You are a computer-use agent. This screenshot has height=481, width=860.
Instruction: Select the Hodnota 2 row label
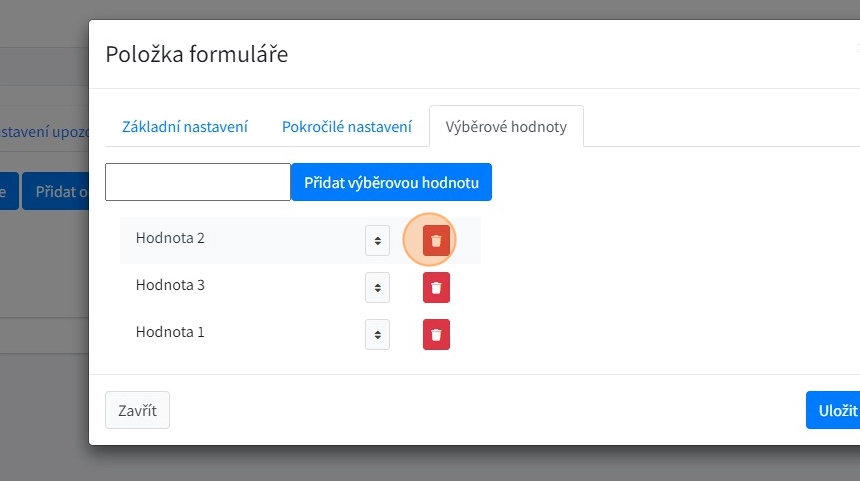[170, 239]
